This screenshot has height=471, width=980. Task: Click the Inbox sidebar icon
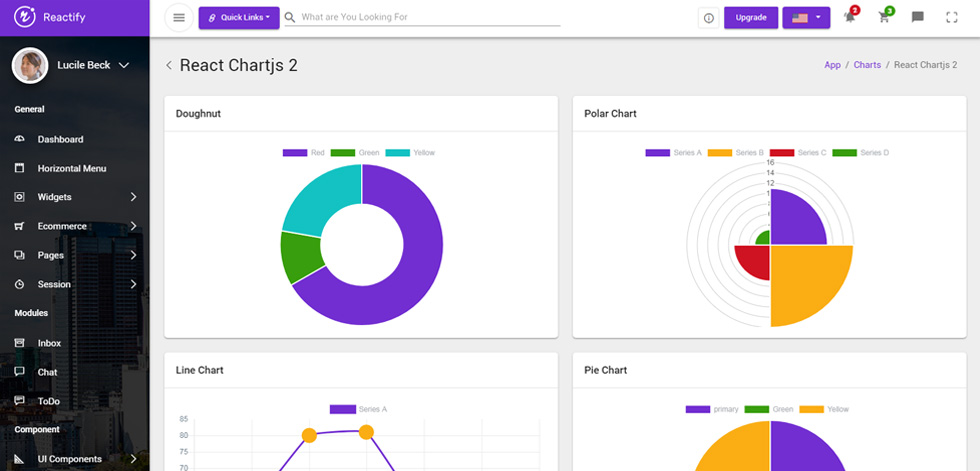(x=19, y=343)
